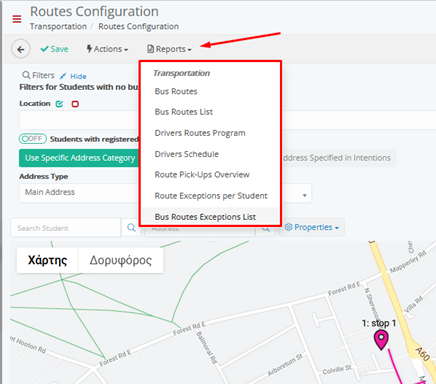Toggle Students with registered switch
436x384 pixels.
click(x=33, y=139)
